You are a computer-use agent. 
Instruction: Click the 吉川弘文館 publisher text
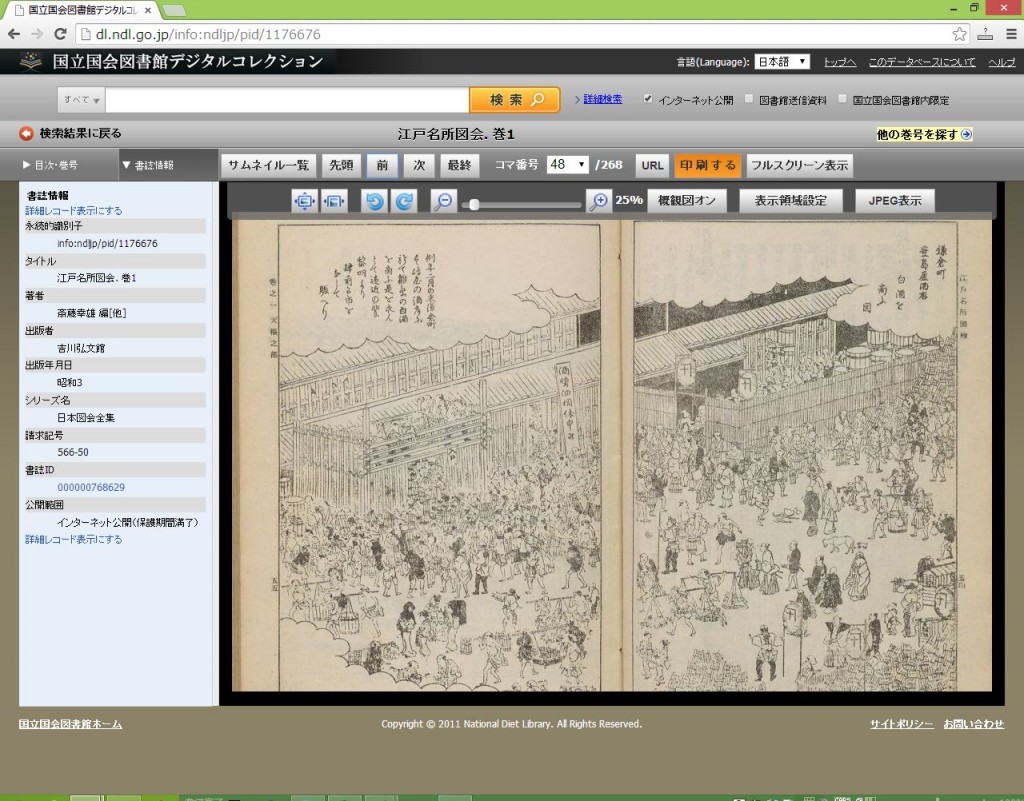81,348
